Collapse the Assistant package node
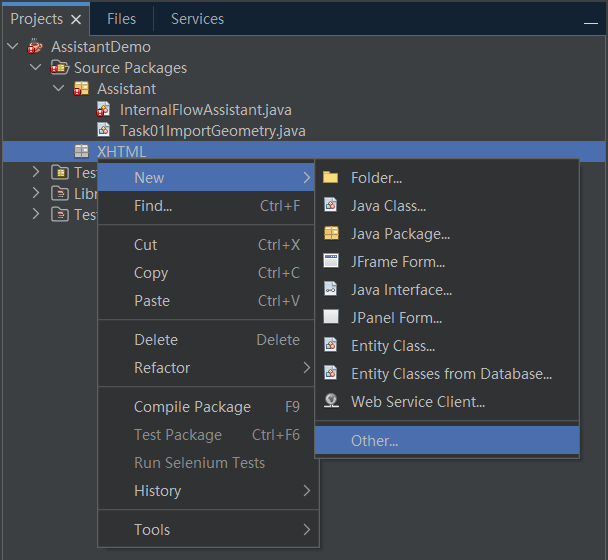The width and height of the screenshot is (608, 560). click(59, 89)
